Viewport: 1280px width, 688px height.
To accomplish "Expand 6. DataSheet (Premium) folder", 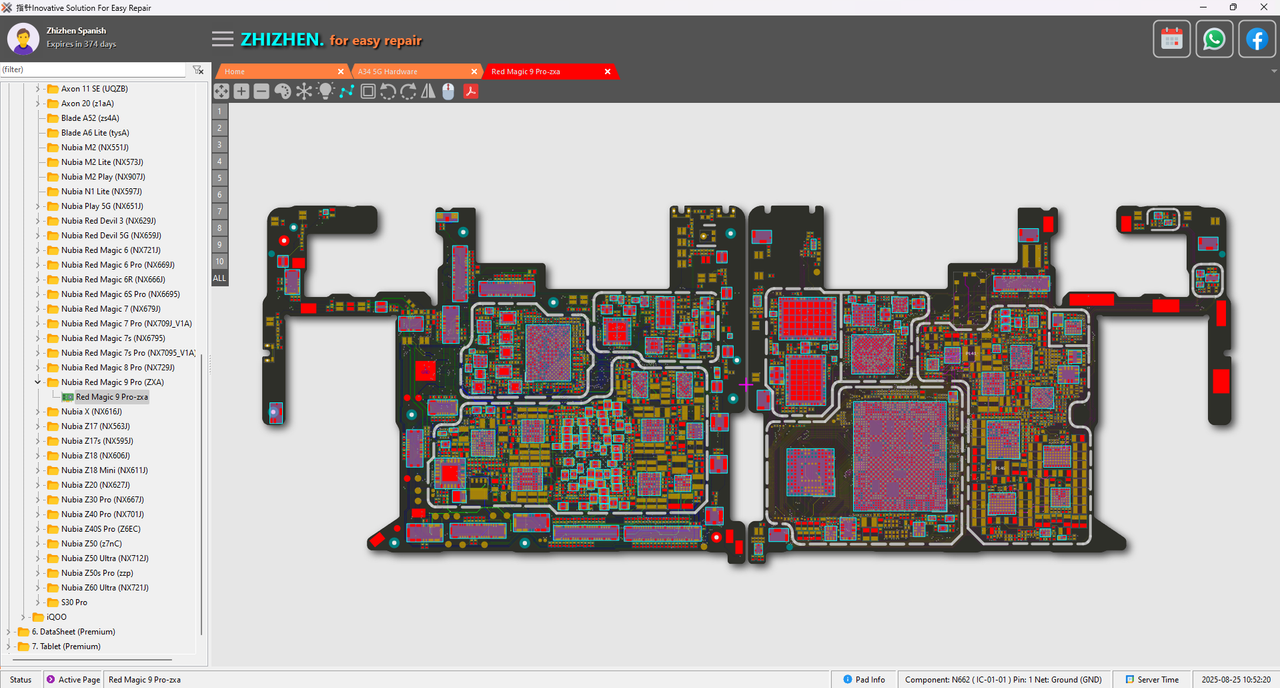I will tap(10, 632).
